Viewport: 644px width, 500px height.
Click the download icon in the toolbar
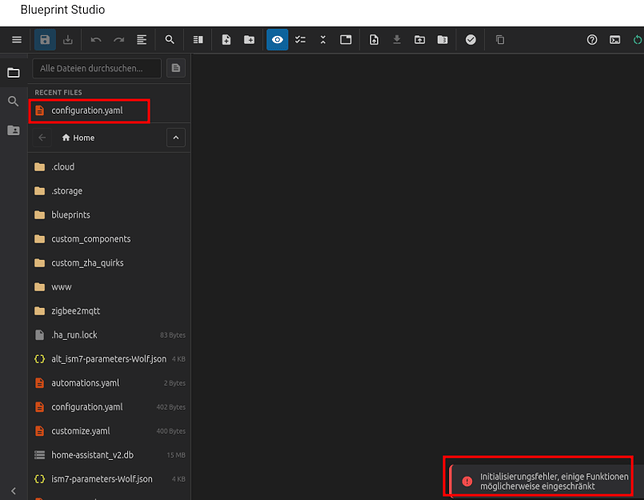click(x=397, y=40)
